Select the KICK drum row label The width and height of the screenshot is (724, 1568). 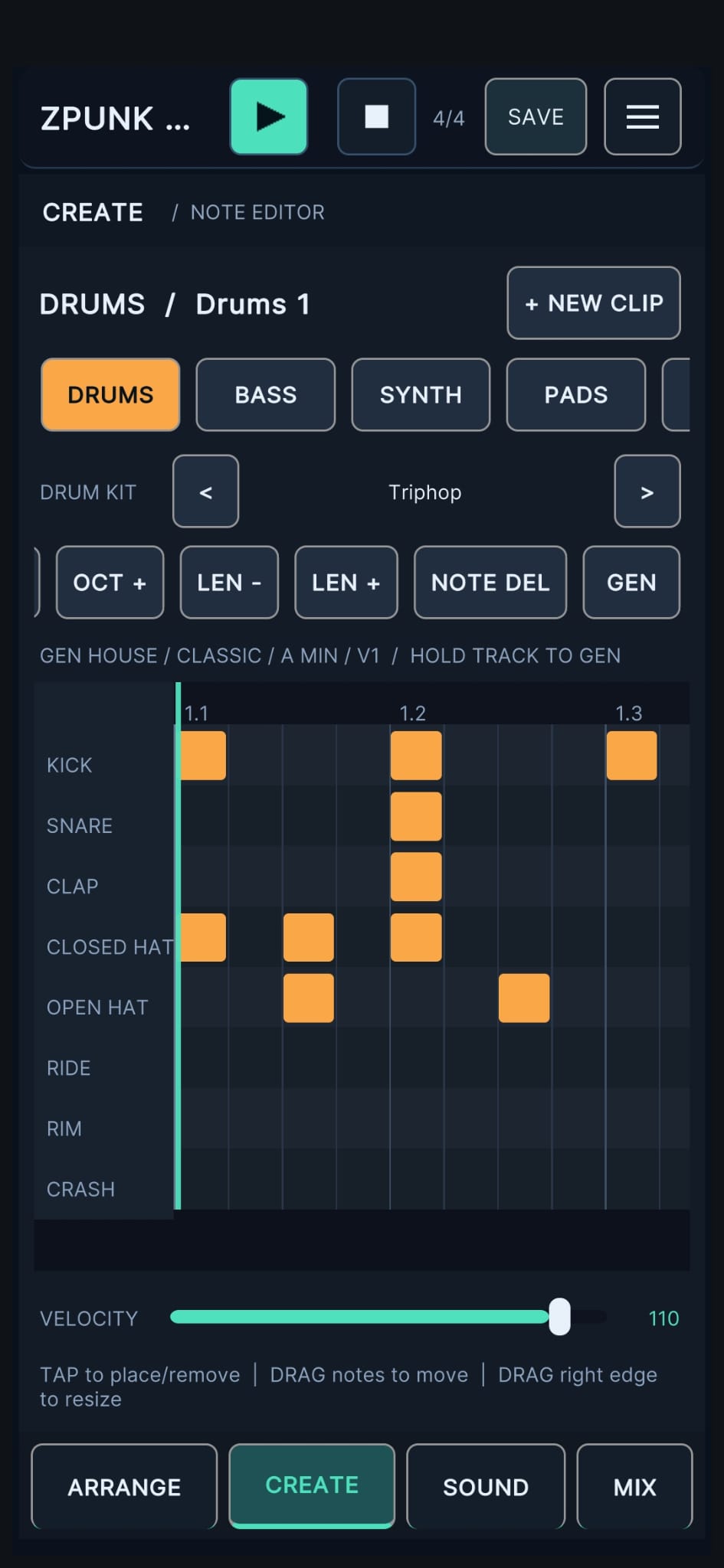(x=70, y=765)
